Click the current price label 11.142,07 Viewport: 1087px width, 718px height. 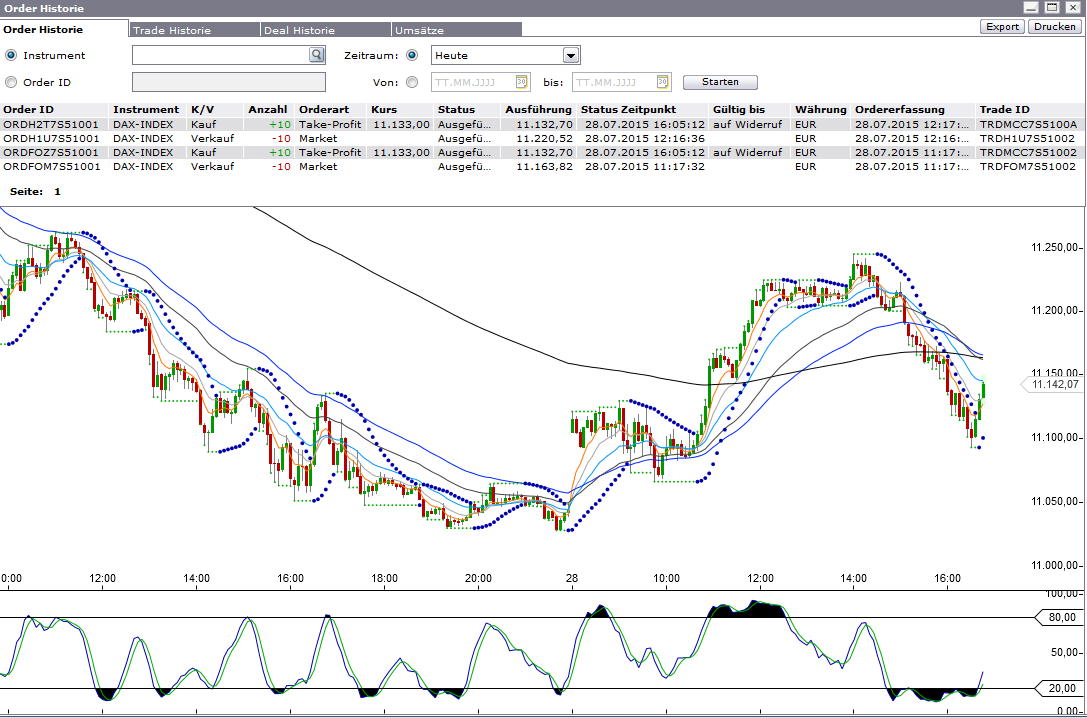(1055, 384)
